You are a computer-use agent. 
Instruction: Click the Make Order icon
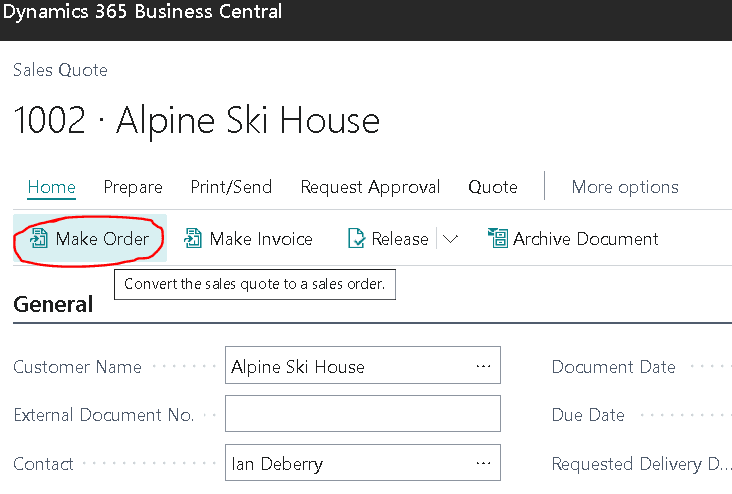click(x=39, y=238)
